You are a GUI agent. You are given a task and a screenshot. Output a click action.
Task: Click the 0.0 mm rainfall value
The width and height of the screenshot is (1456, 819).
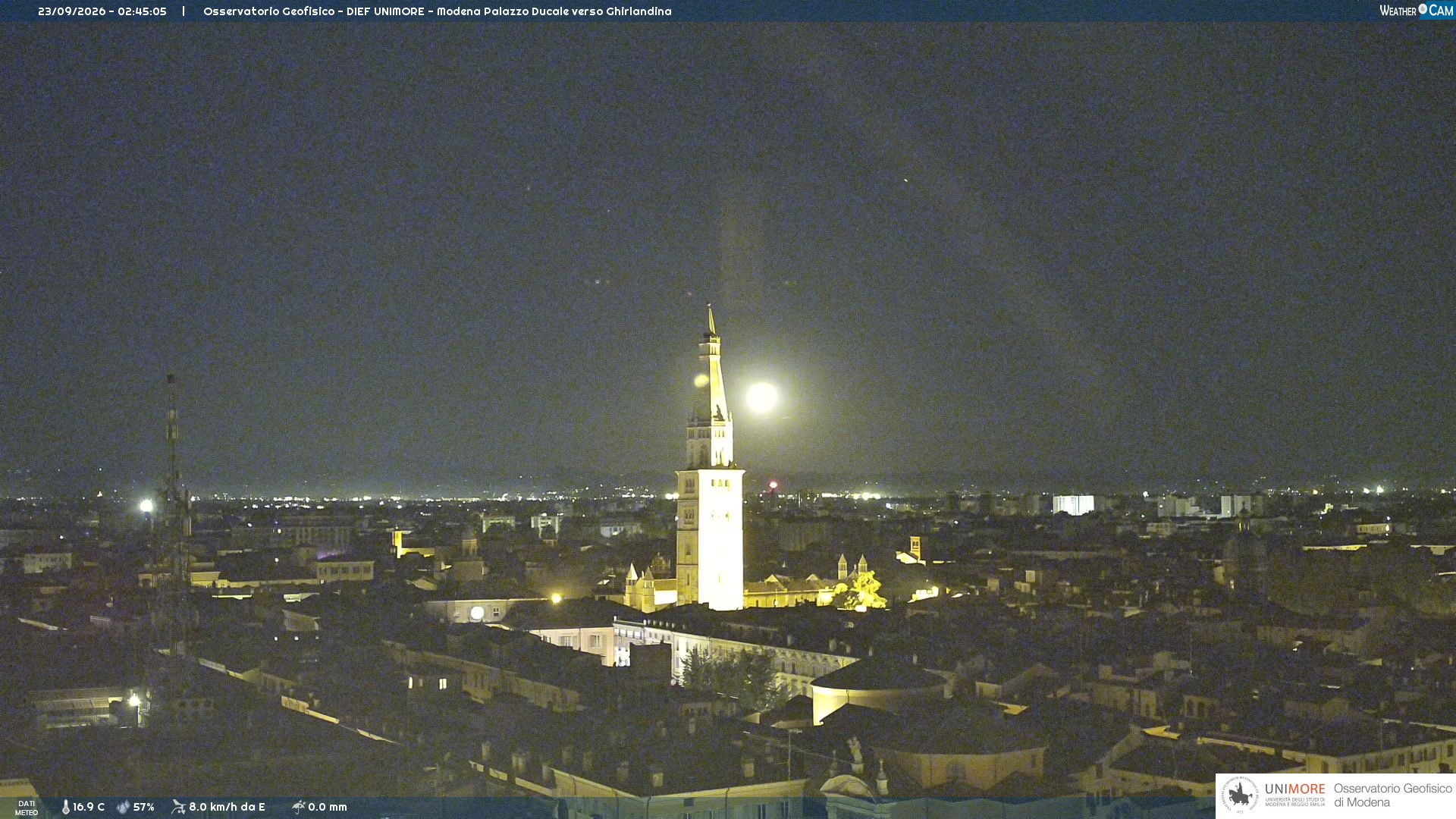pyautogui.click(x=328, y=807)
